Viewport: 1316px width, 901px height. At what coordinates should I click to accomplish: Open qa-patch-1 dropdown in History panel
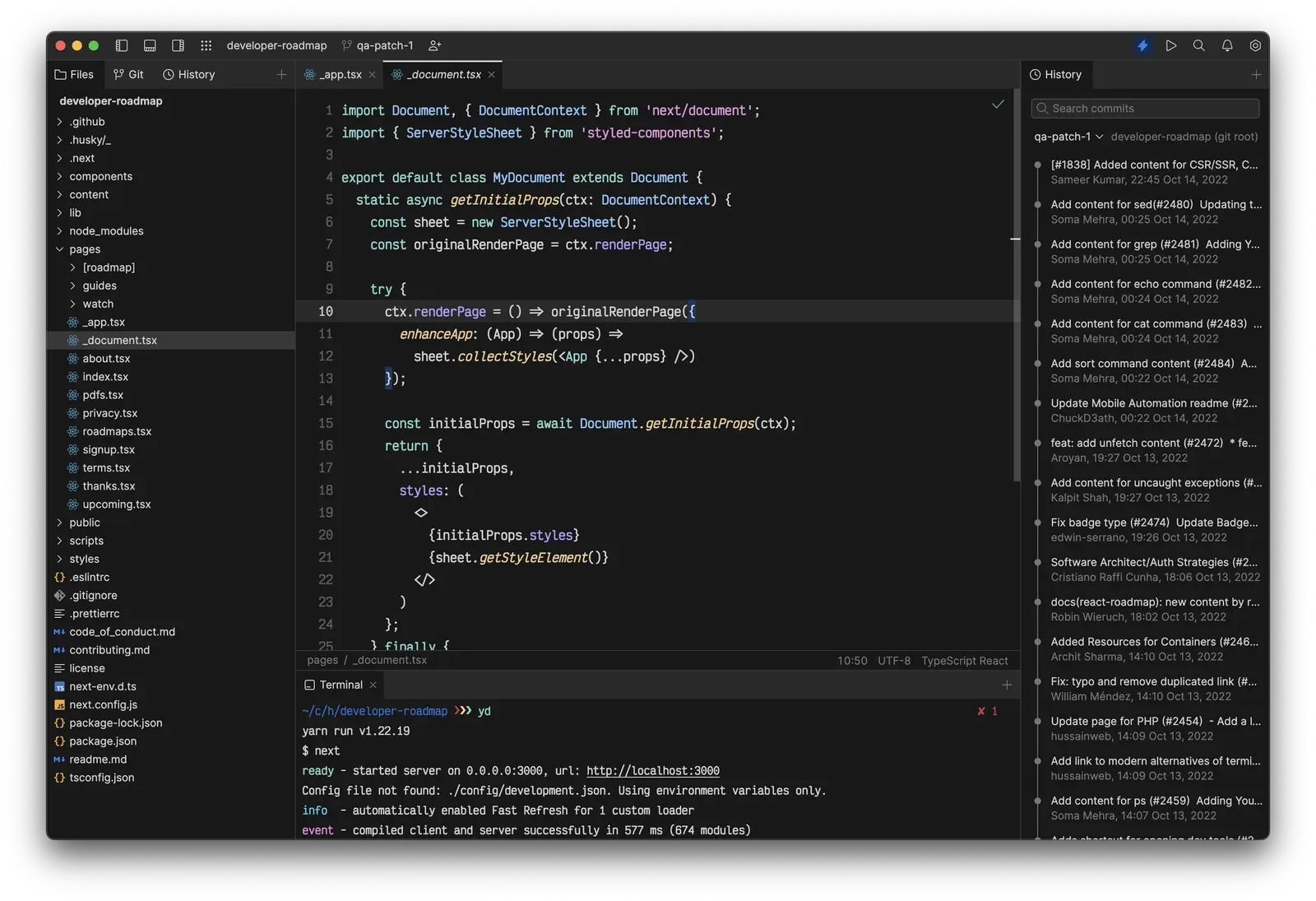[x=1068, y=137]
